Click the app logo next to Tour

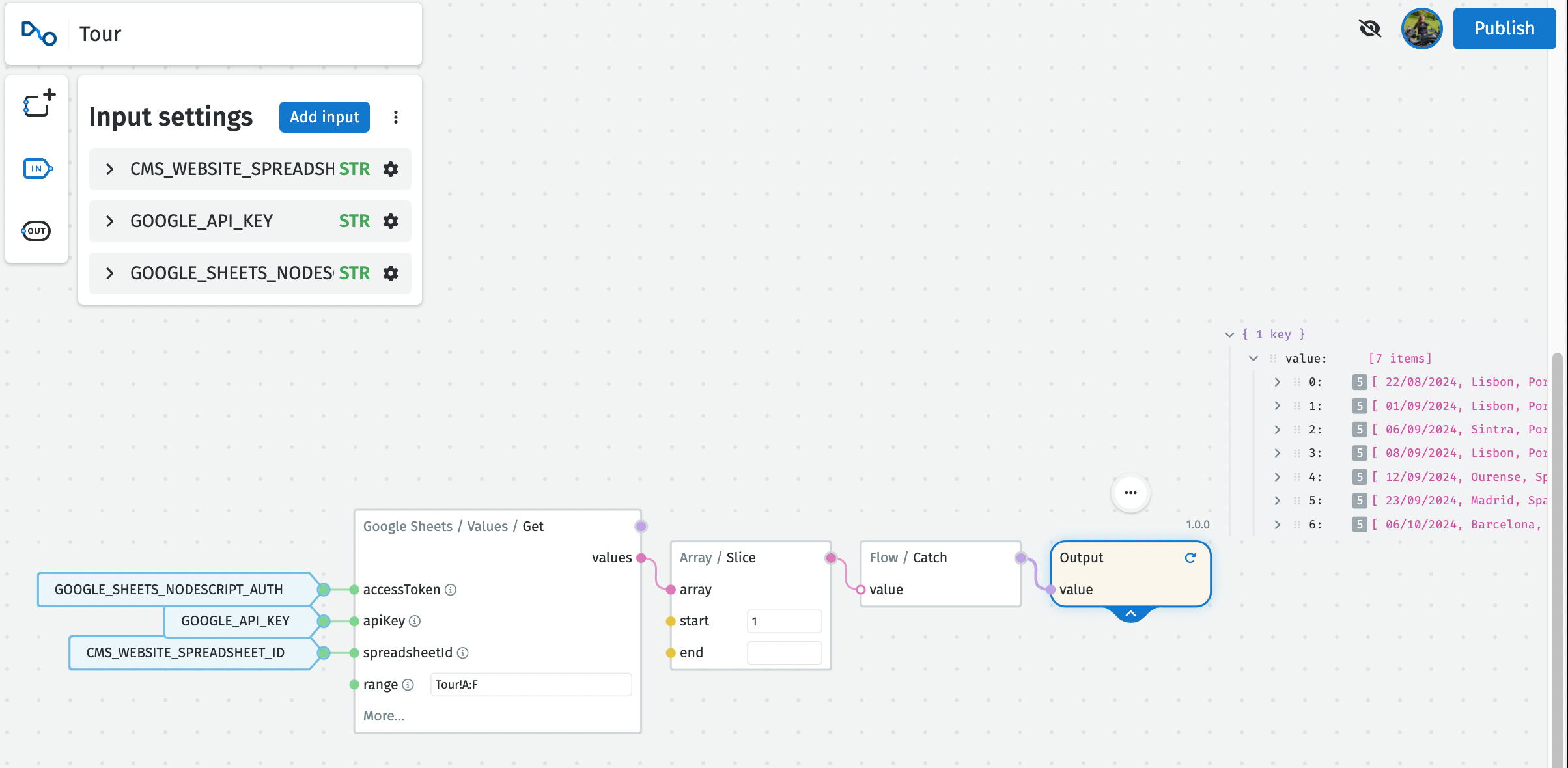[39, 34]
